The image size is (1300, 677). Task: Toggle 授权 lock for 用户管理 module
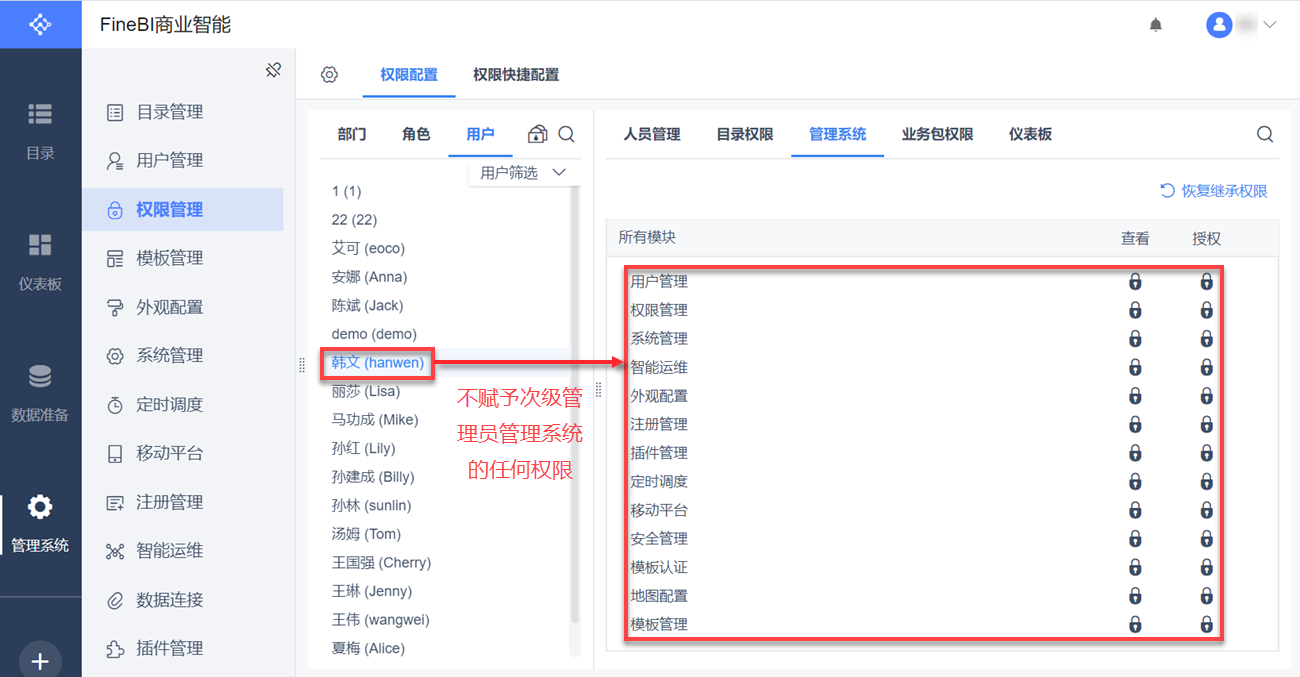[x=1206, y=282]
